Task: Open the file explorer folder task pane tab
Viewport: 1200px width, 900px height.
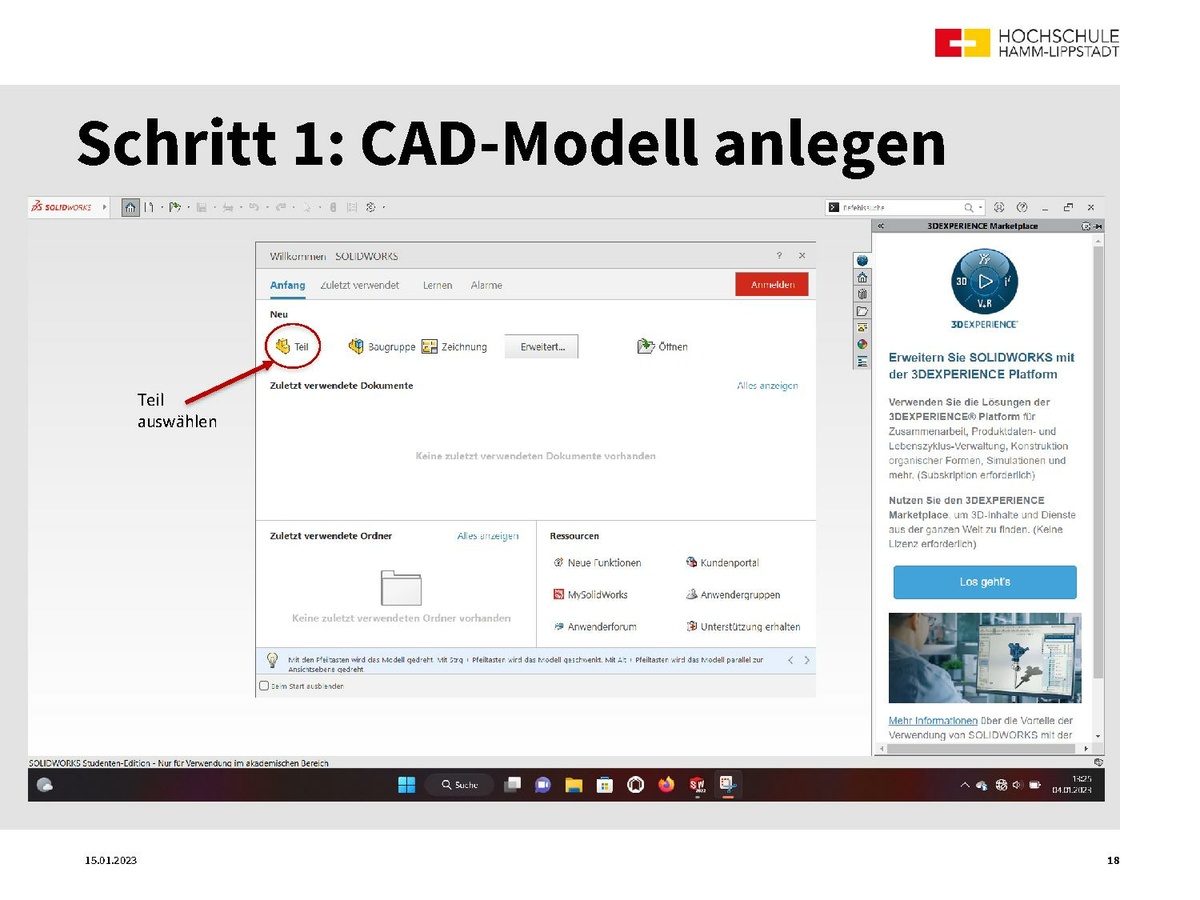Action: tap(861, 311)
